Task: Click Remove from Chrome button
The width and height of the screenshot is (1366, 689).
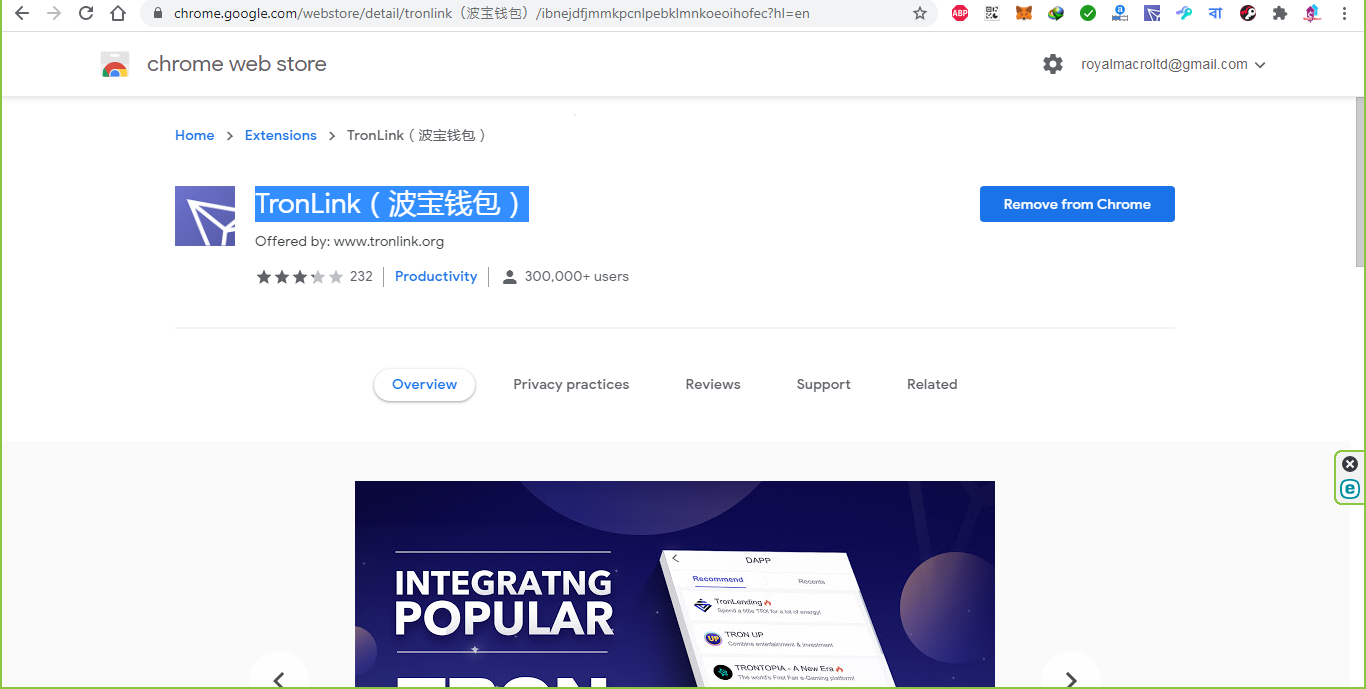Action: click(1077, 204)
